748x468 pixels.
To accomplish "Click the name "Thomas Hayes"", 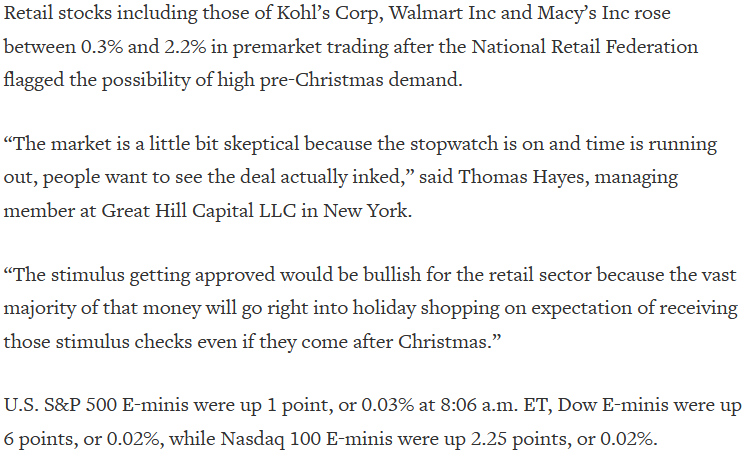I will pos(523,177).
